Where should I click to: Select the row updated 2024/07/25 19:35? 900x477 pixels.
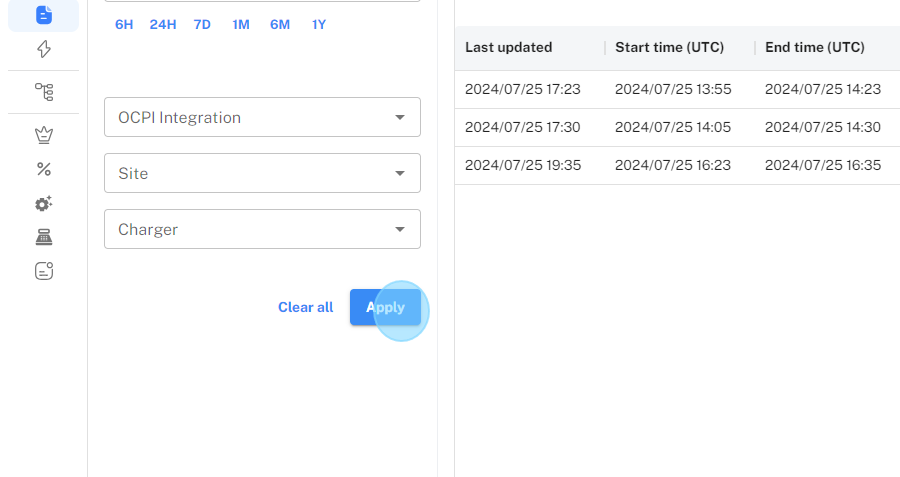tap(523, 165)
